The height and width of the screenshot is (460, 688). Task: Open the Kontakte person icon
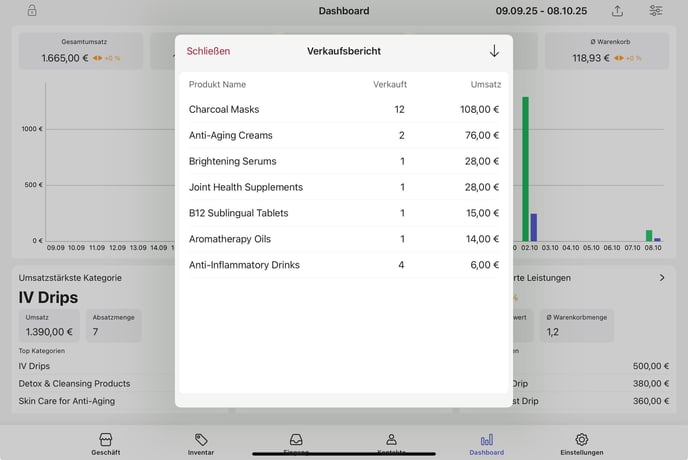click(x=391, y=441)
